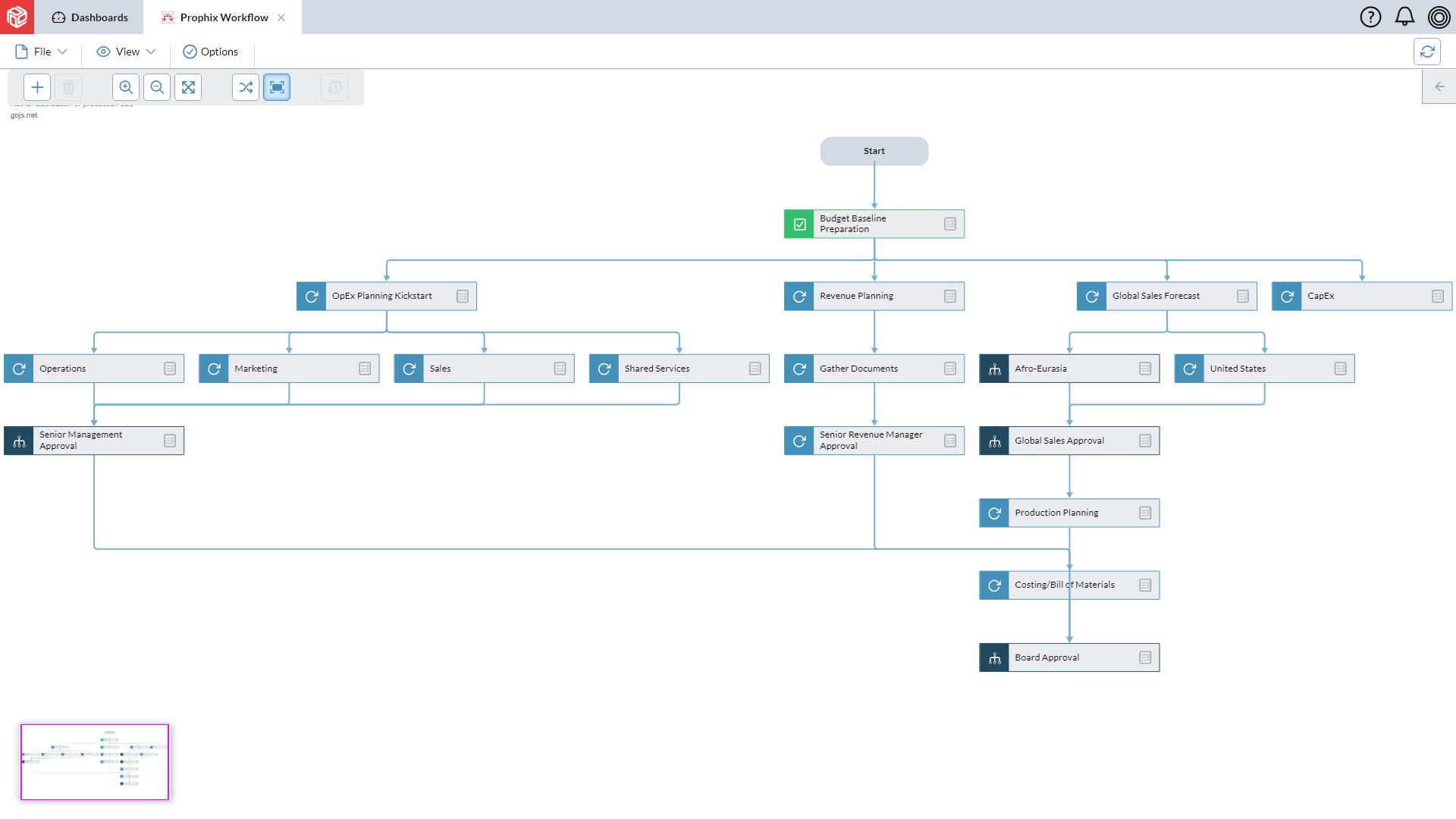This screenshot has width=1456, height=819.
Task: Expand side panel with the left arrow
Action: (x=1439, y=86)
